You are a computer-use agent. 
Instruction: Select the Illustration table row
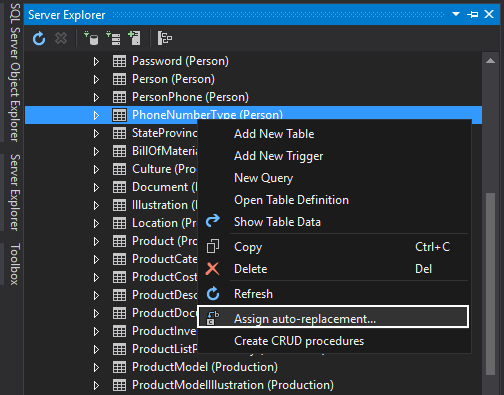111,205
